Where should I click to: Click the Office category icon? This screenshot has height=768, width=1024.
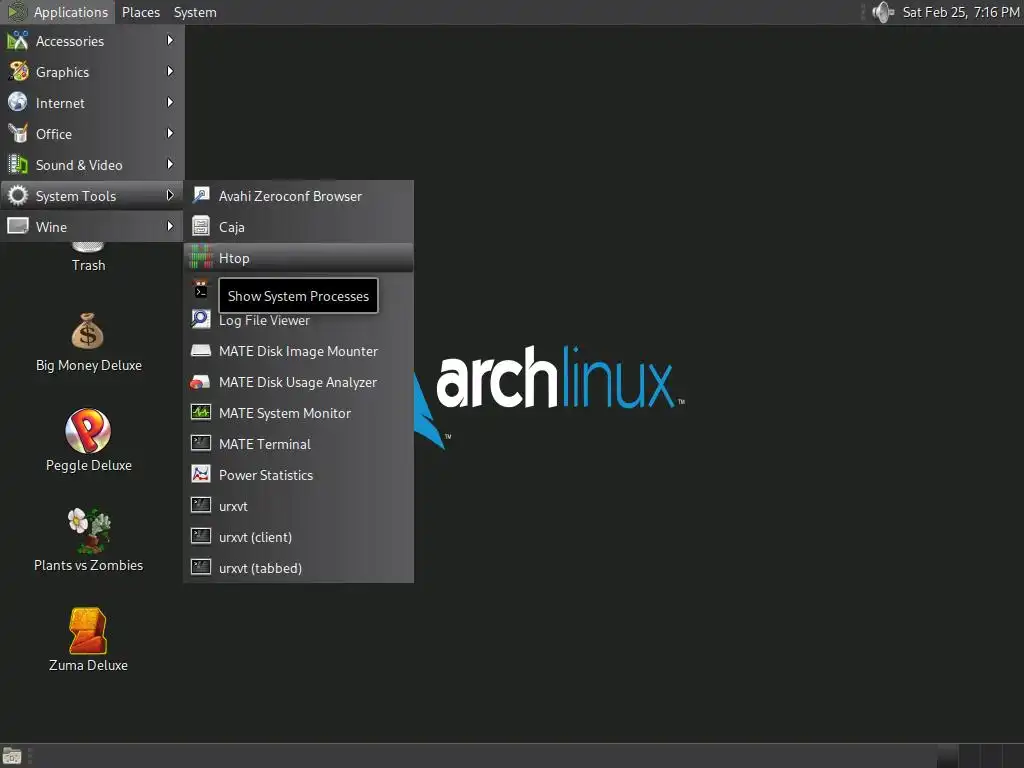[18, 133]
